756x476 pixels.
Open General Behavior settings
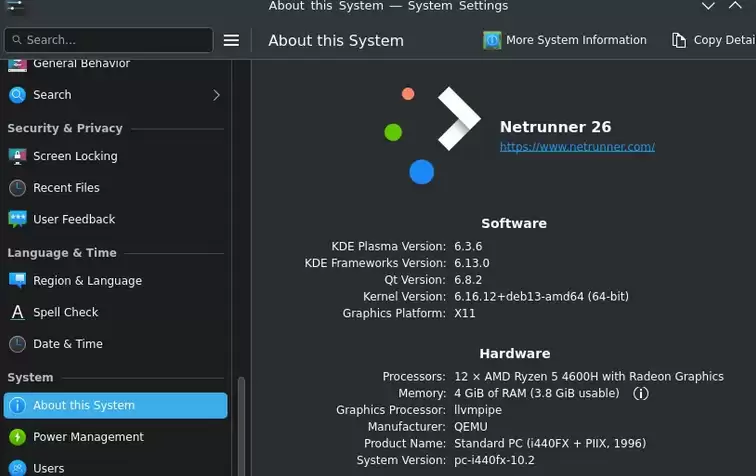pyautogui.click(x=115, y=65)
